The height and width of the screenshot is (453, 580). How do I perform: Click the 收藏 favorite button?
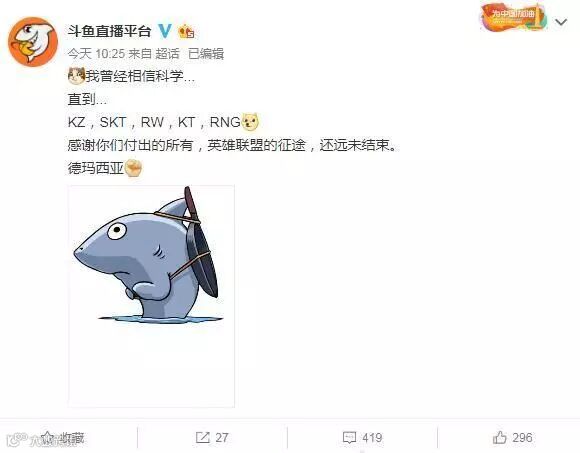(63, 438)
